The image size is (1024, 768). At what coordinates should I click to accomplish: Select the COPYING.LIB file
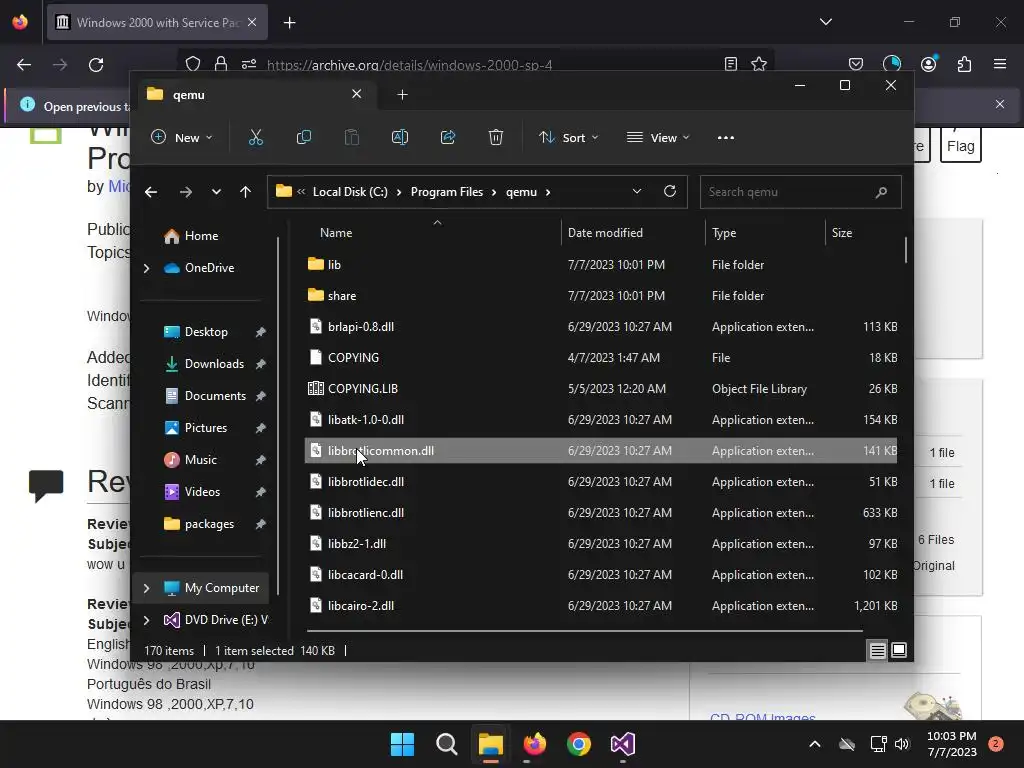tap(601, 389)
